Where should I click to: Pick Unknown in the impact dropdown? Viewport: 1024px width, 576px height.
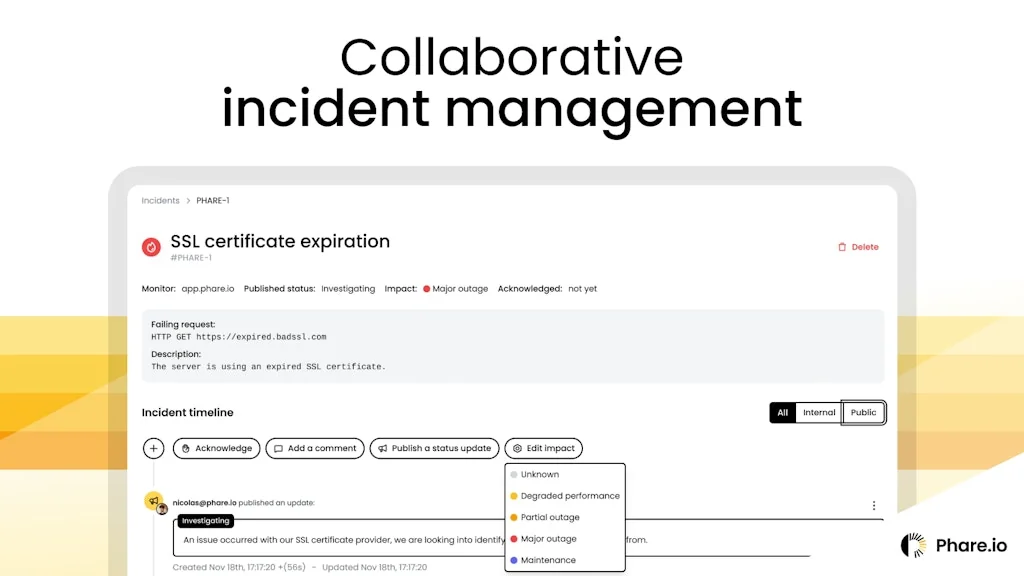[539, 475]
